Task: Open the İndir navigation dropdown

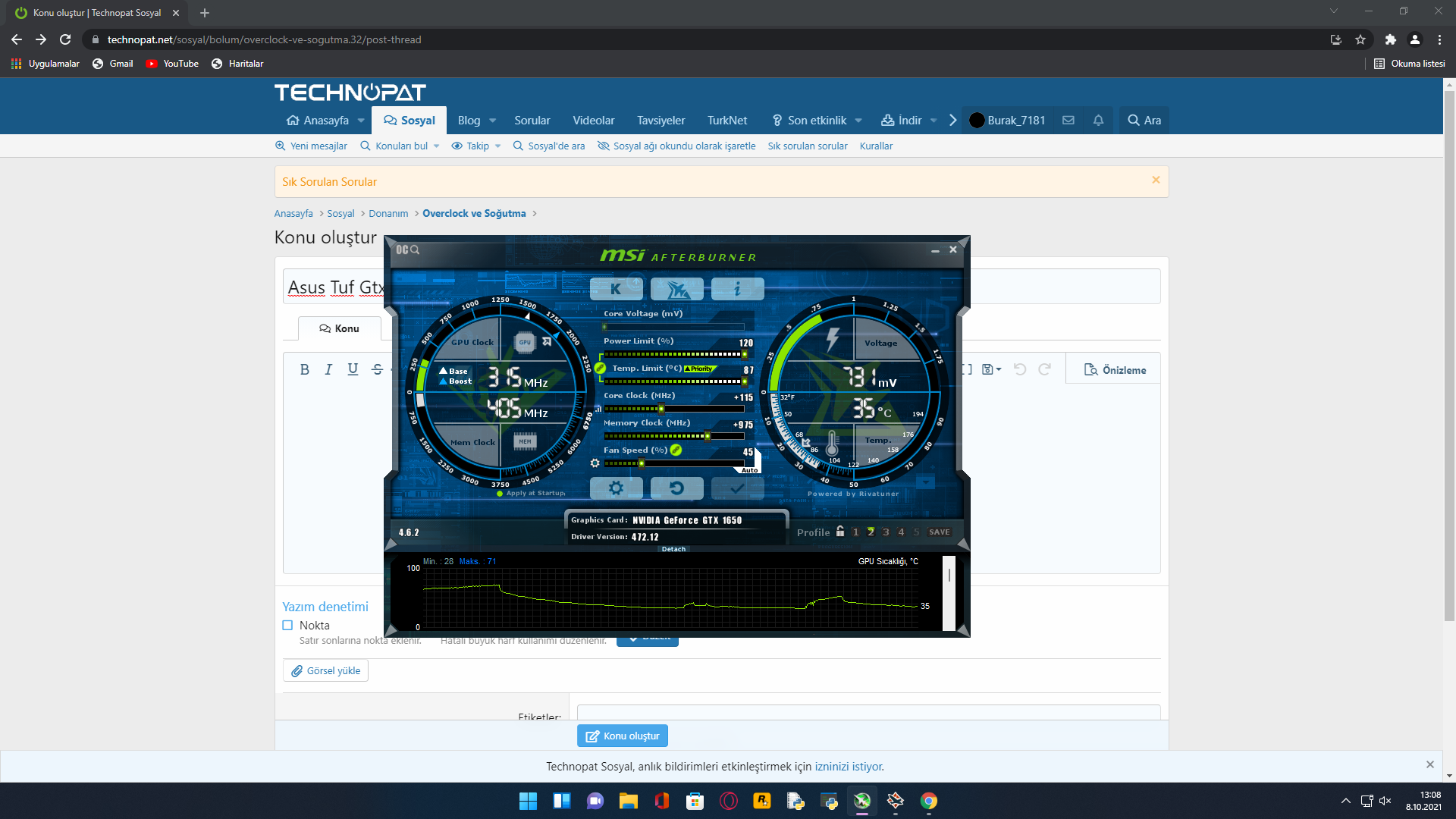Action: tap(934, 121)
